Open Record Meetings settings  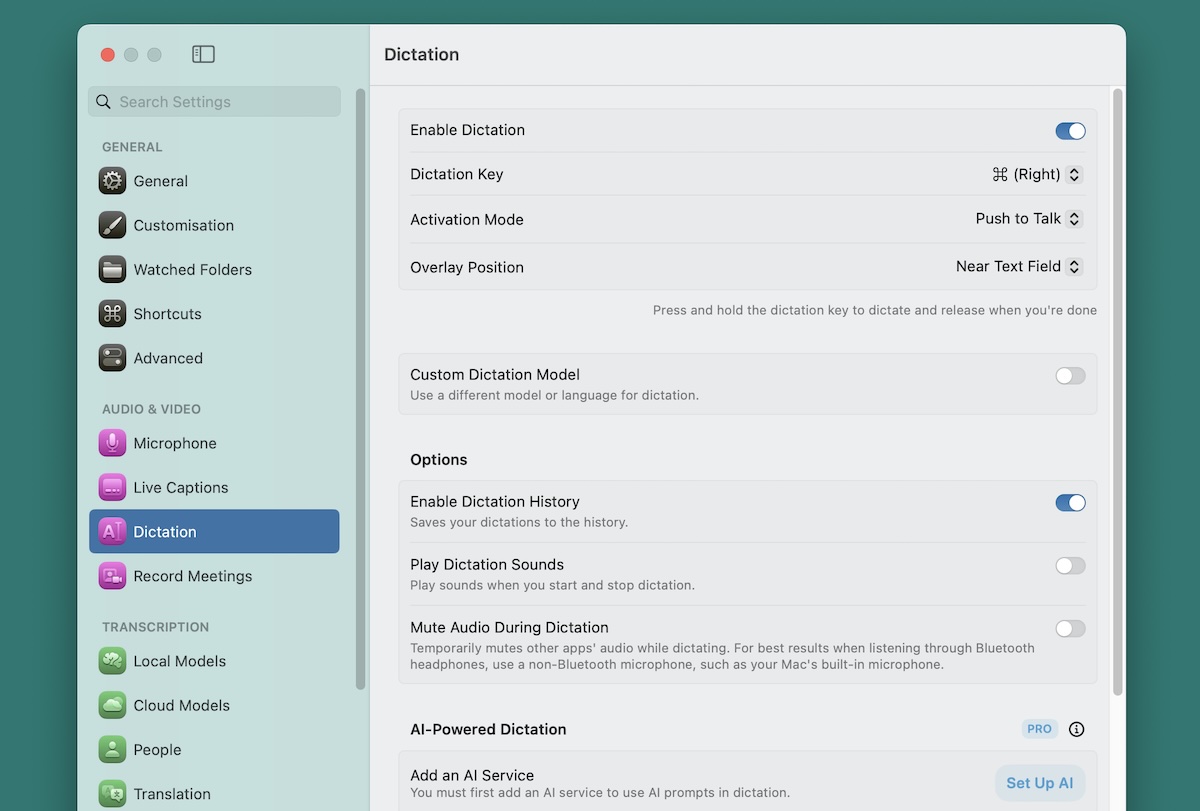click(x=214, y=576)
